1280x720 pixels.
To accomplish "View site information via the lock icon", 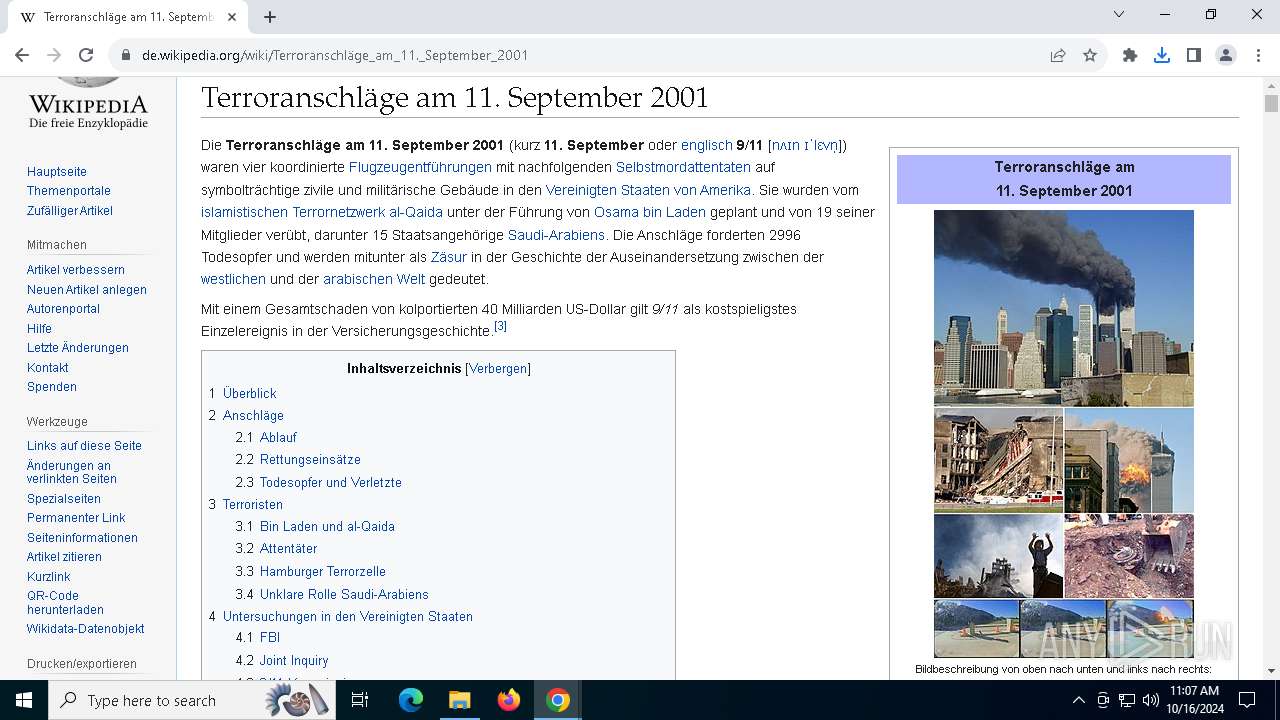I will (126, 56).
